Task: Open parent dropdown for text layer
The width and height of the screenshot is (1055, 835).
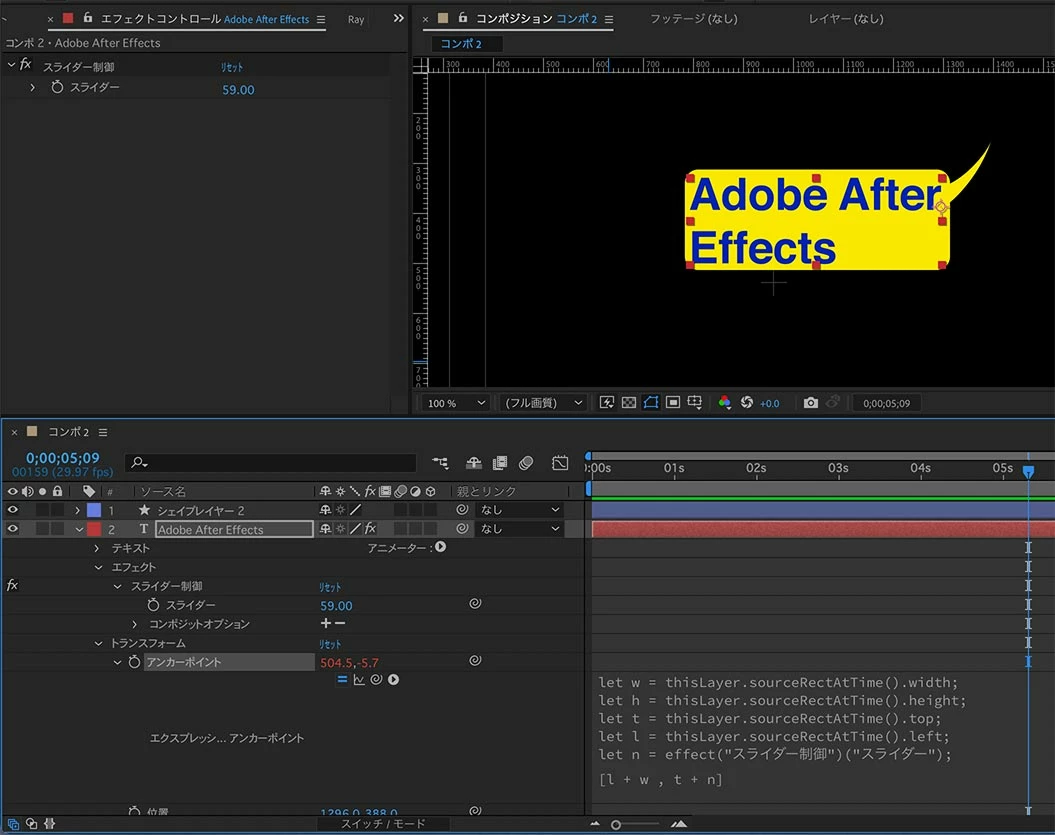Action: (x=519, y=529)
